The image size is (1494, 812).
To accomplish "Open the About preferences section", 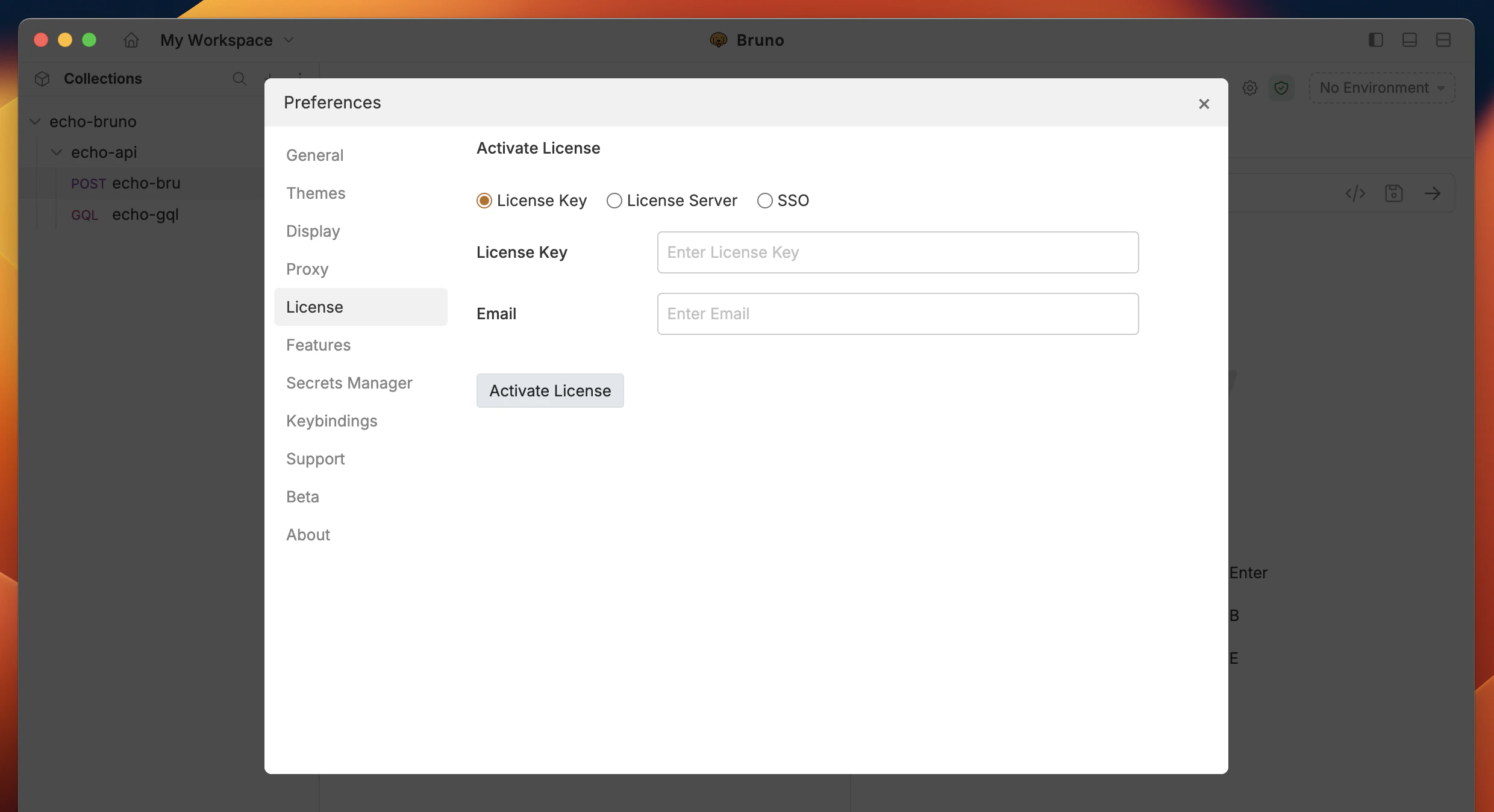I will (308, 534).
